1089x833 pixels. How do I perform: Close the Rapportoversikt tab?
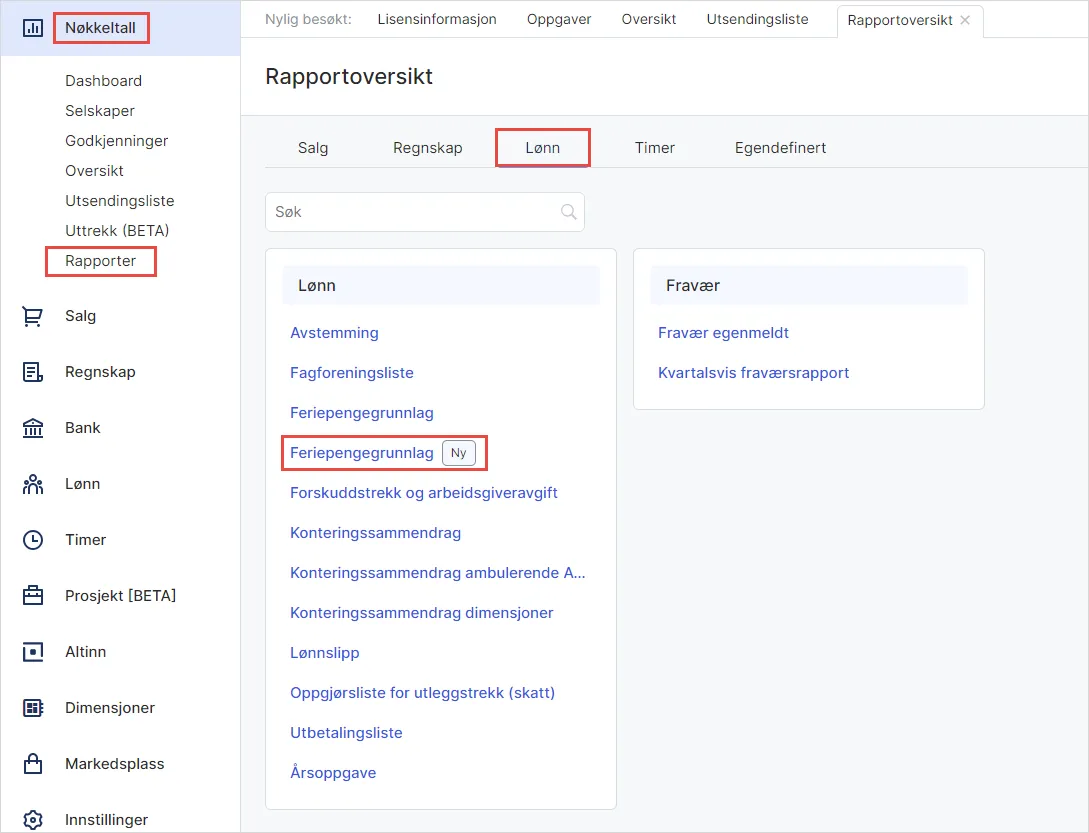point(963,19)
